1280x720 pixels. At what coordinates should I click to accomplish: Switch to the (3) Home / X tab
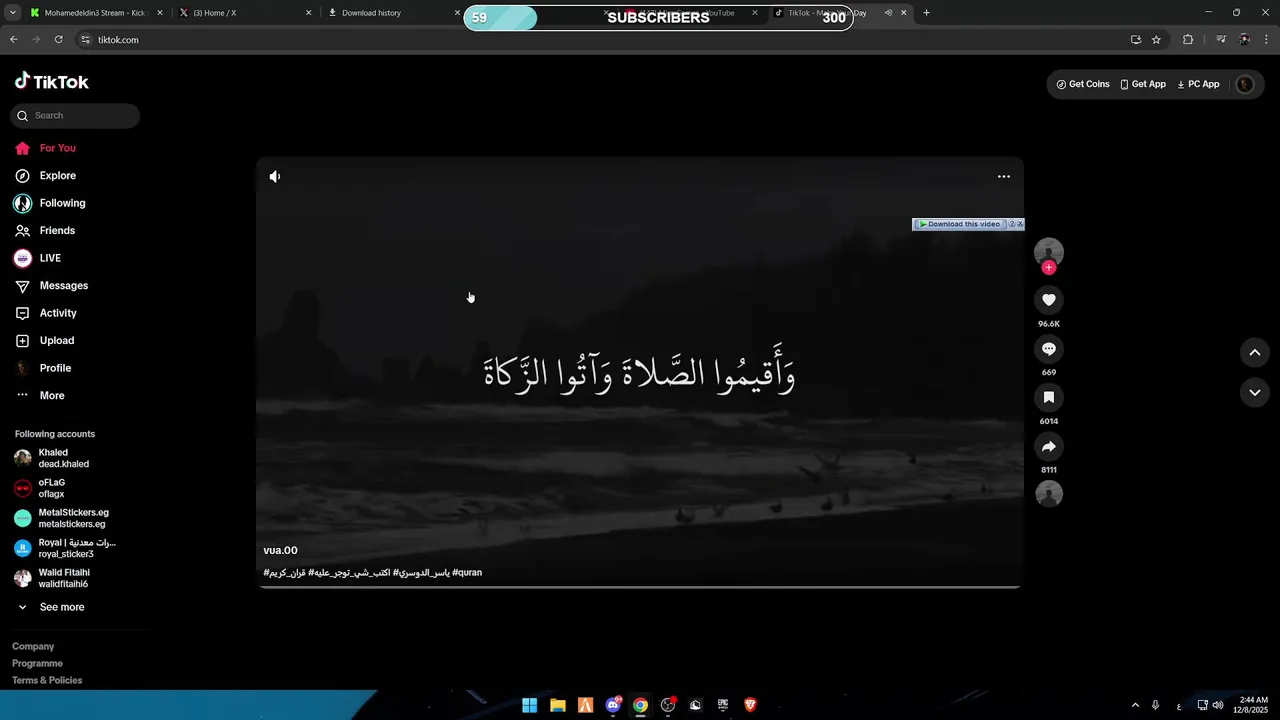243,13
